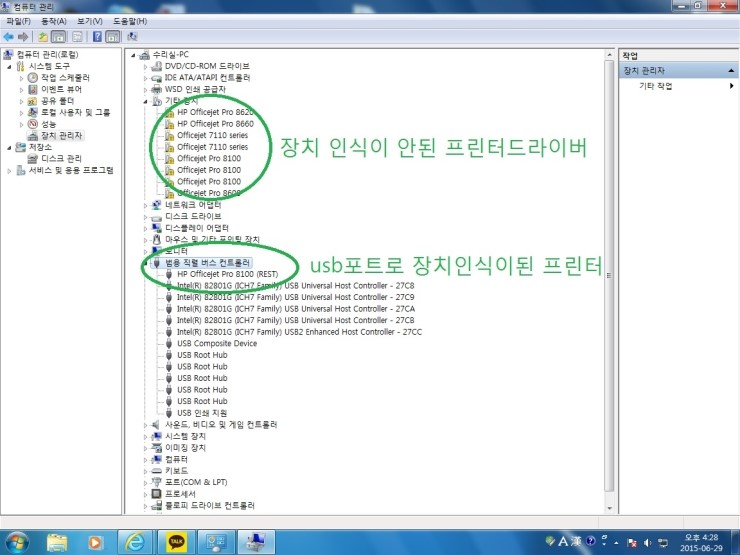The image size is (740, 555).
Task: Expand 포트(COM & LPT) category
Action: pyautogui.click(x=146, y=482)
